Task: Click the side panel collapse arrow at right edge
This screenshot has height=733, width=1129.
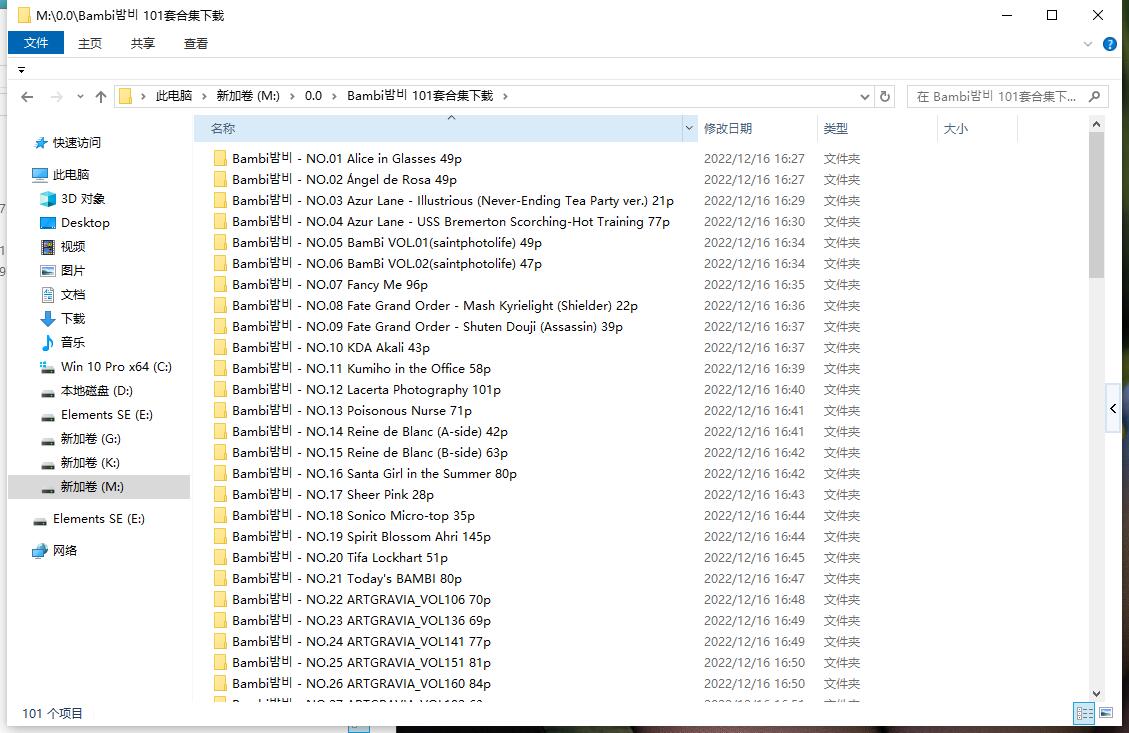Action: click(x=1113, y=408)
